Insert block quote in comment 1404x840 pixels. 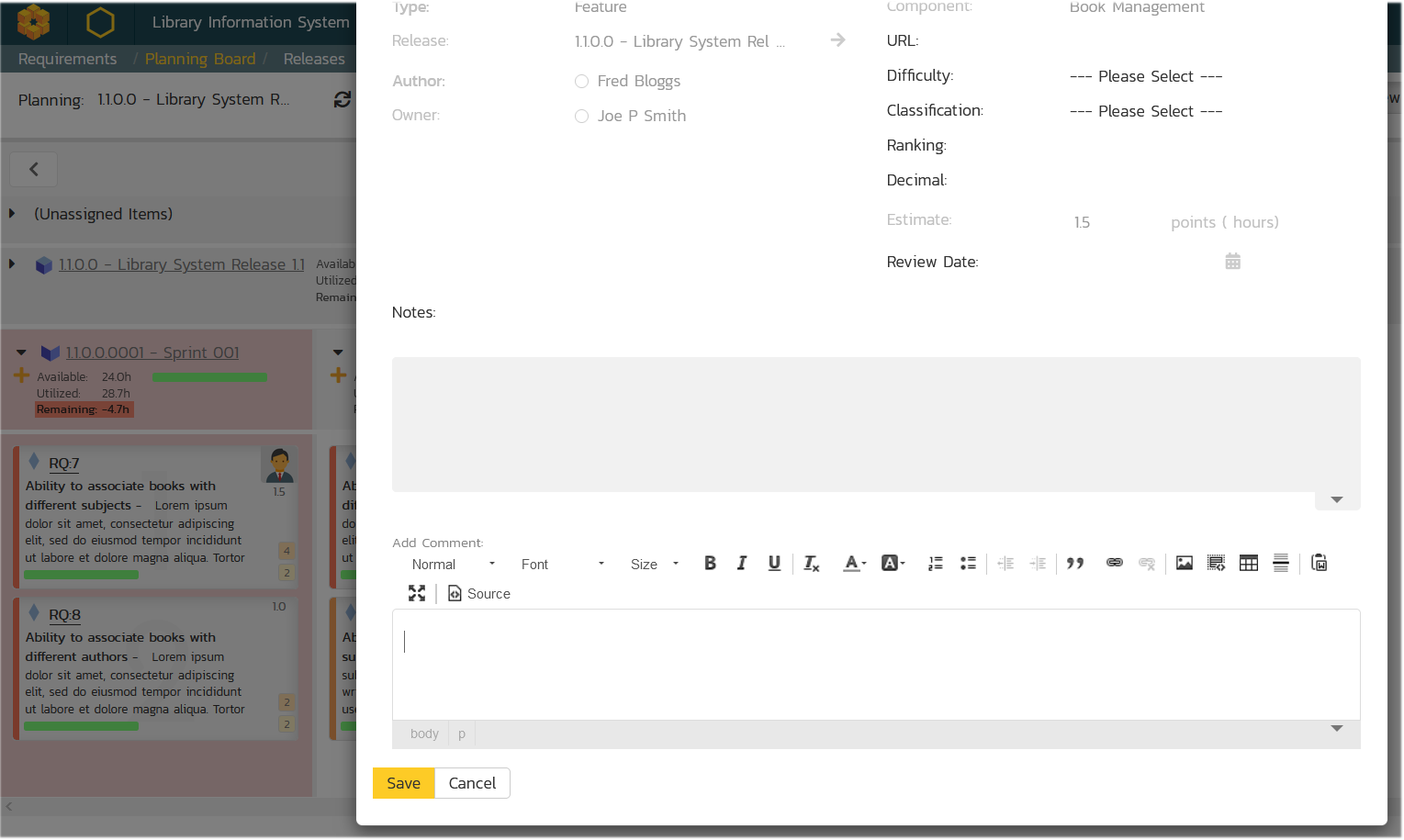(1075, 564)
